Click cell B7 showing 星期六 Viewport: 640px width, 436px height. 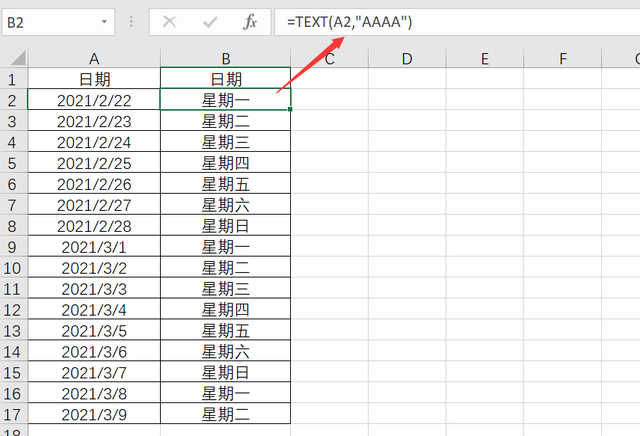226,204
